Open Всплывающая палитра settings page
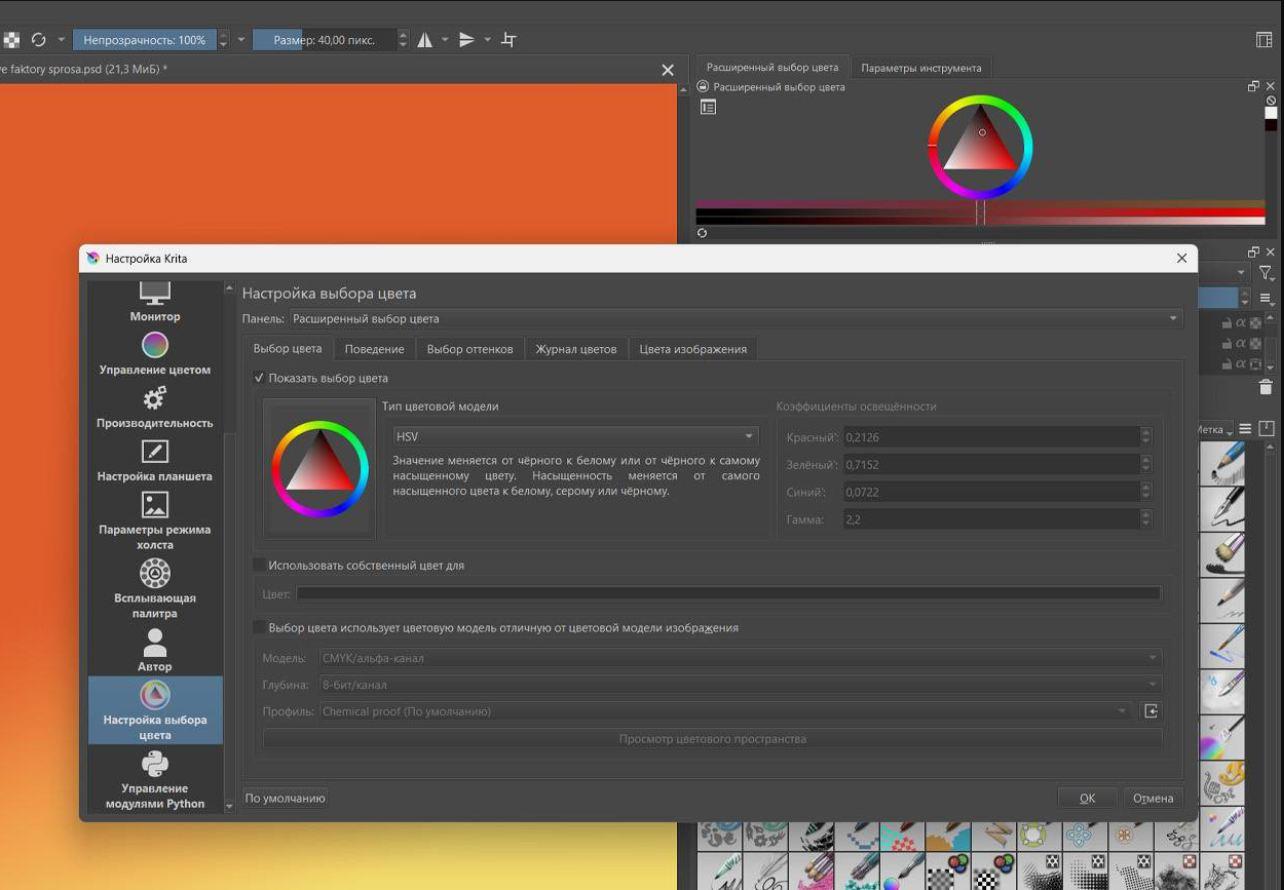Viewport: 1284px width, 890px height. (154, 589)
